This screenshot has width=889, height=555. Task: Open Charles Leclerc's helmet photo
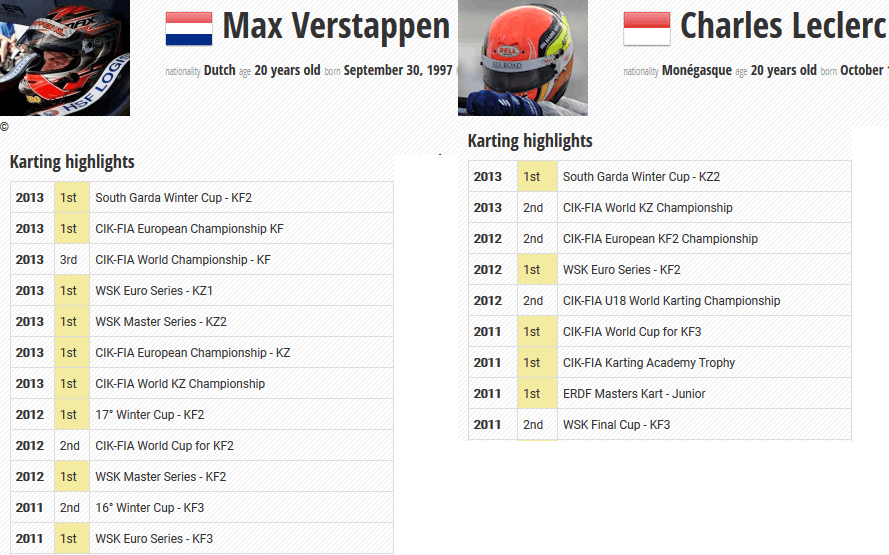tap(523, 58)
